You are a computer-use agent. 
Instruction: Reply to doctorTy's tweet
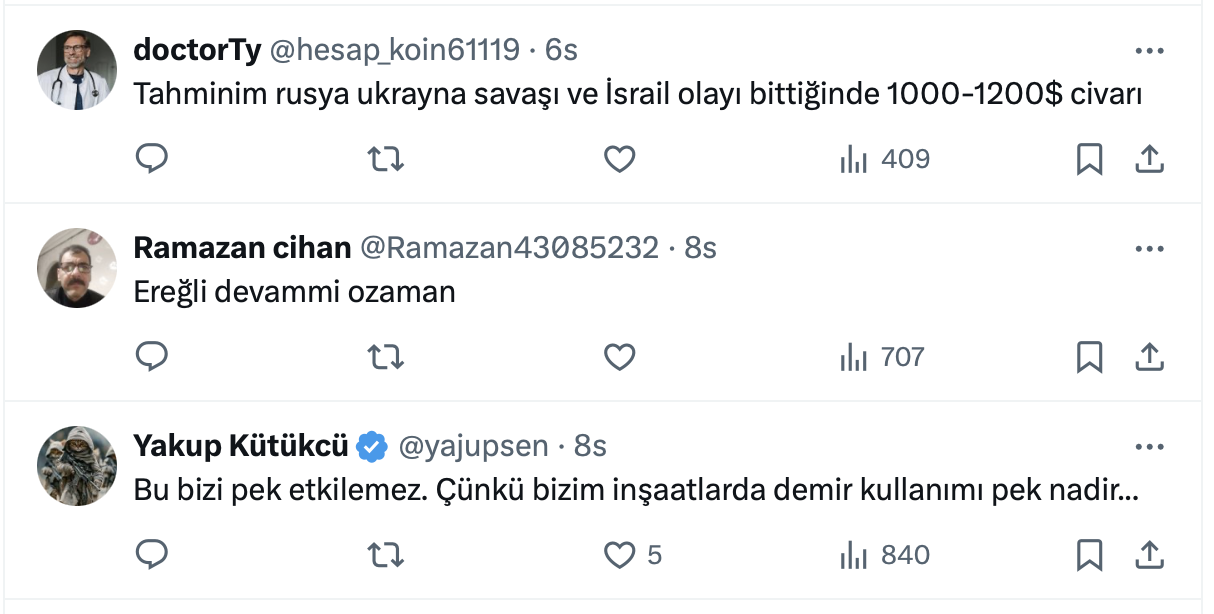point(152,158)
